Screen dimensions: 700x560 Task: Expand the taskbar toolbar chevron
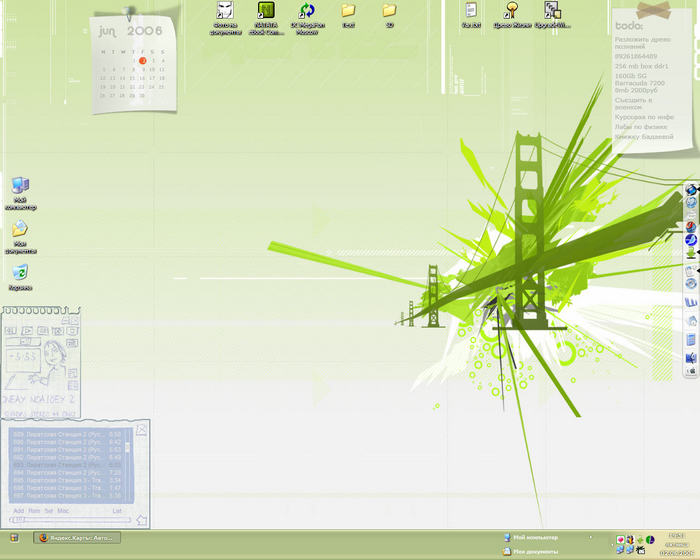[x=591, y=537]
